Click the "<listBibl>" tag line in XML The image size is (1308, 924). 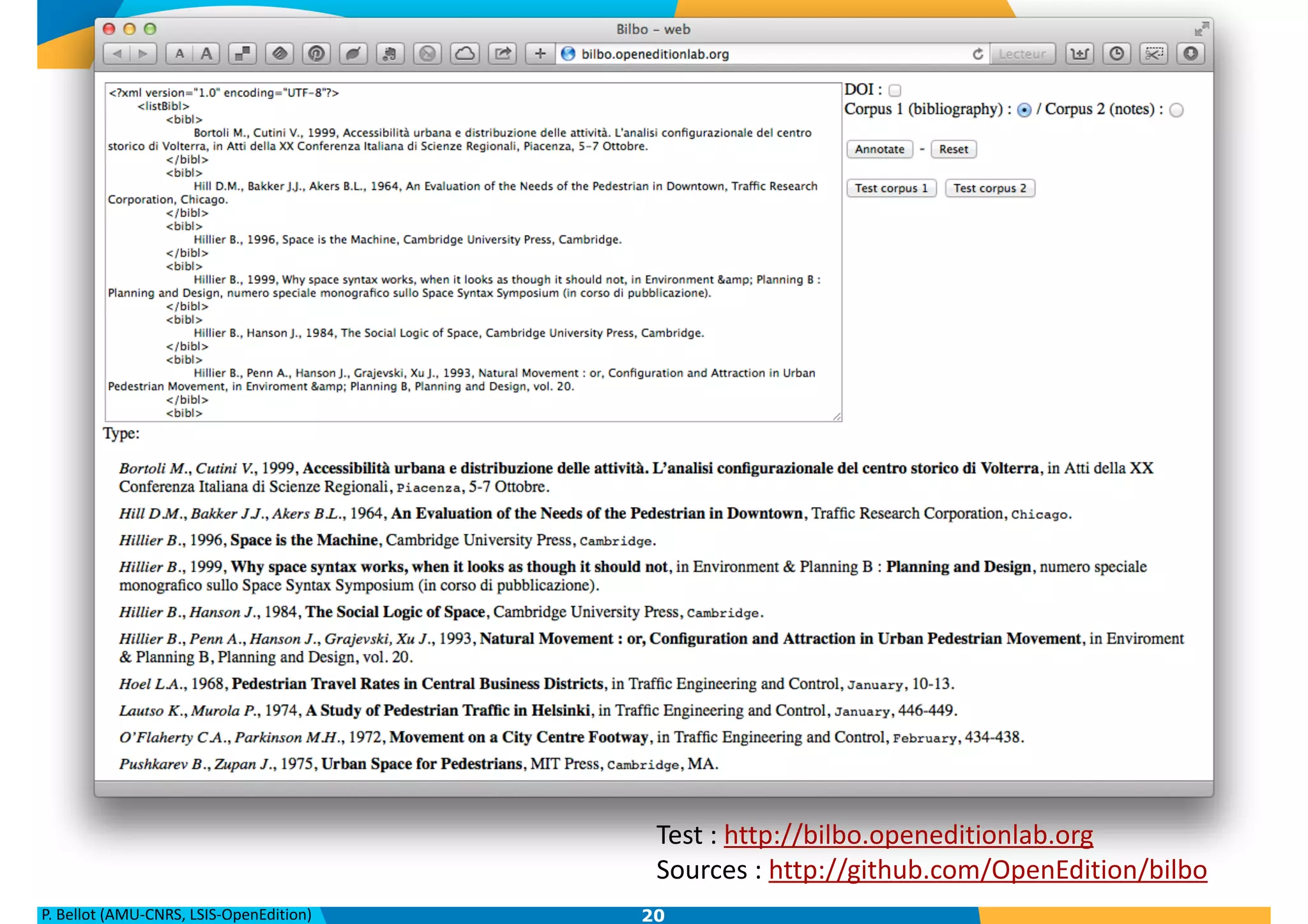163,106
